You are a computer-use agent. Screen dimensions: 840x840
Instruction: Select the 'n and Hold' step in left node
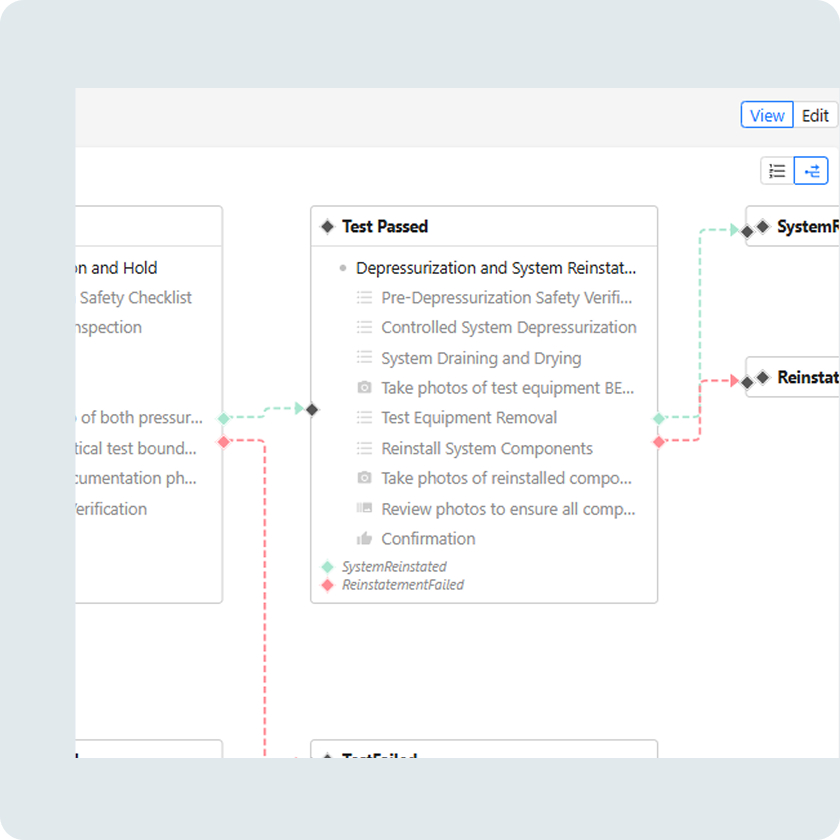116,268
